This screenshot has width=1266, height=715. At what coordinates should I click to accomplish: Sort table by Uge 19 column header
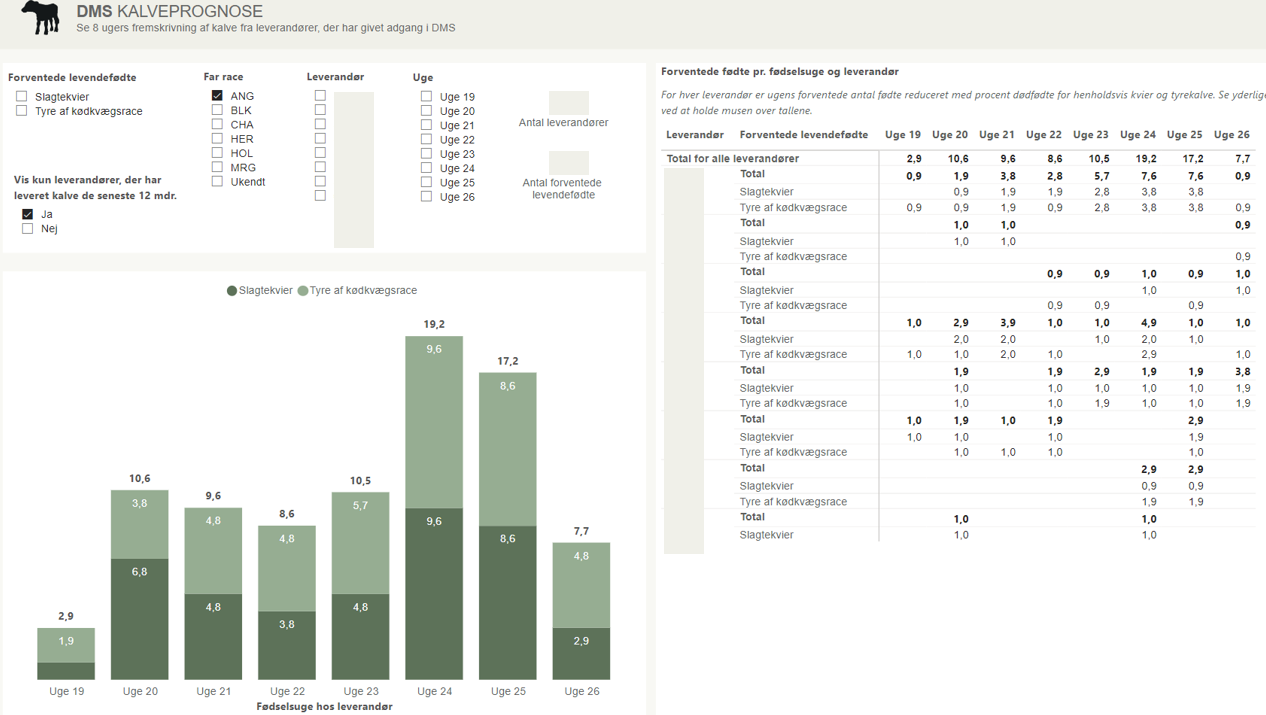903,135
